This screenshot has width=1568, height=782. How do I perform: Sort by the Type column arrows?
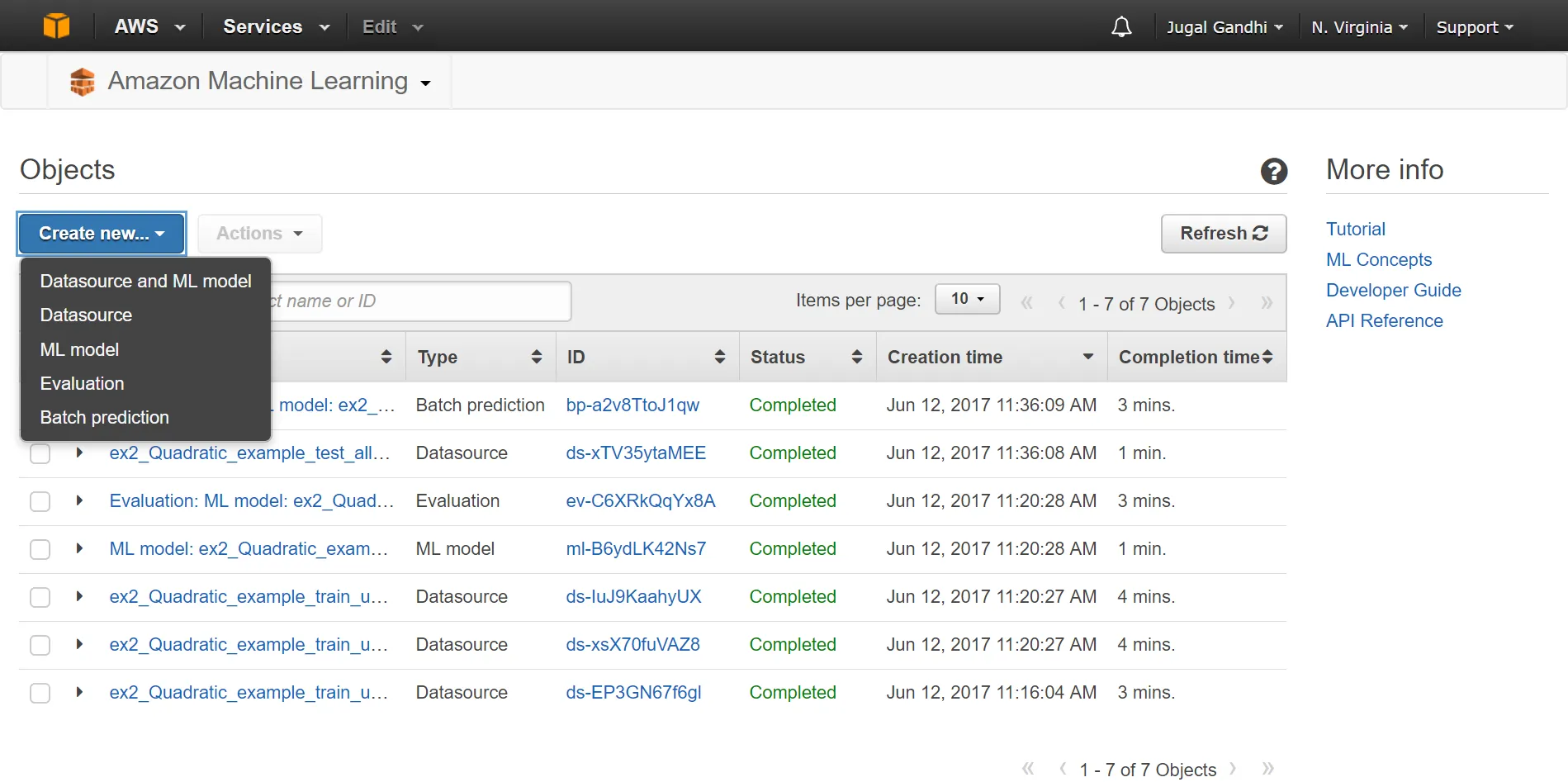pyautogui.click(x=537, y=357)
